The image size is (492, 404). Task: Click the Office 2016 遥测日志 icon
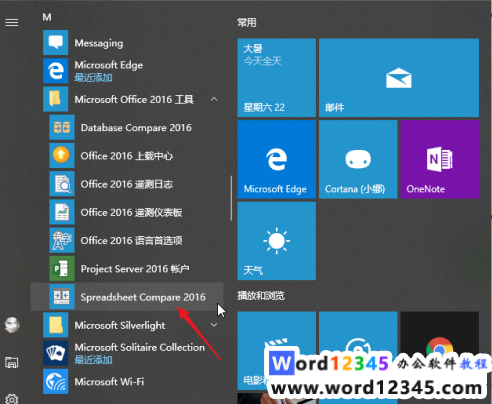click(x=62, y=184)
